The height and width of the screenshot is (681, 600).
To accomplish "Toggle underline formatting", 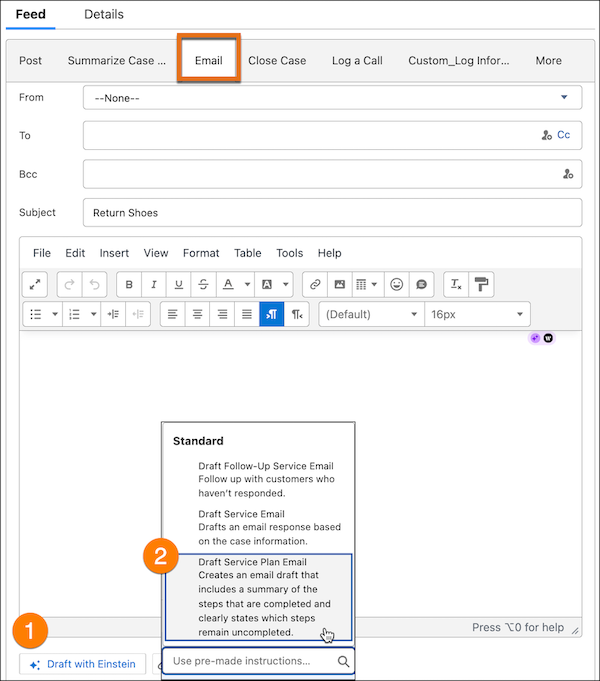I will point(179,284).
